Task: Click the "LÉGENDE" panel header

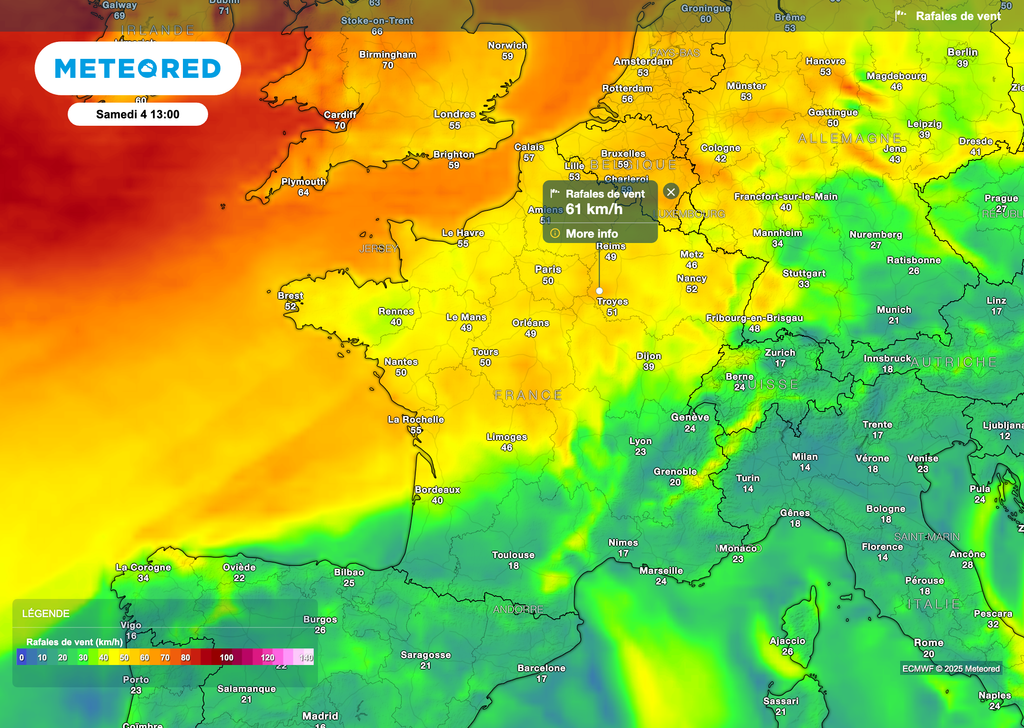Action: (45, 613)
